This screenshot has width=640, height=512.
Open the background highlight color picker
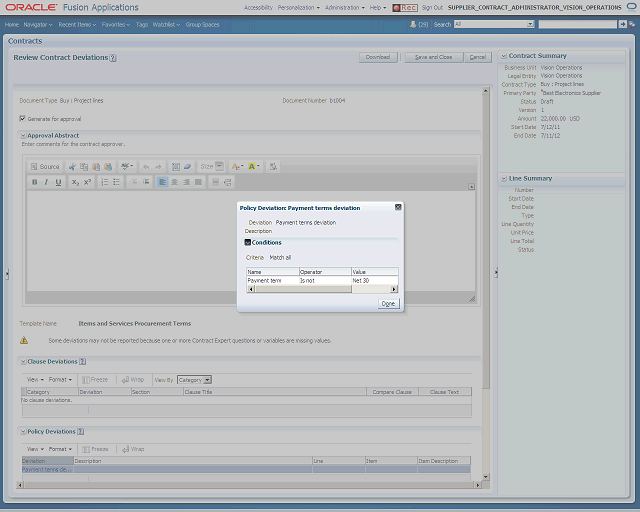coord(253,167)
